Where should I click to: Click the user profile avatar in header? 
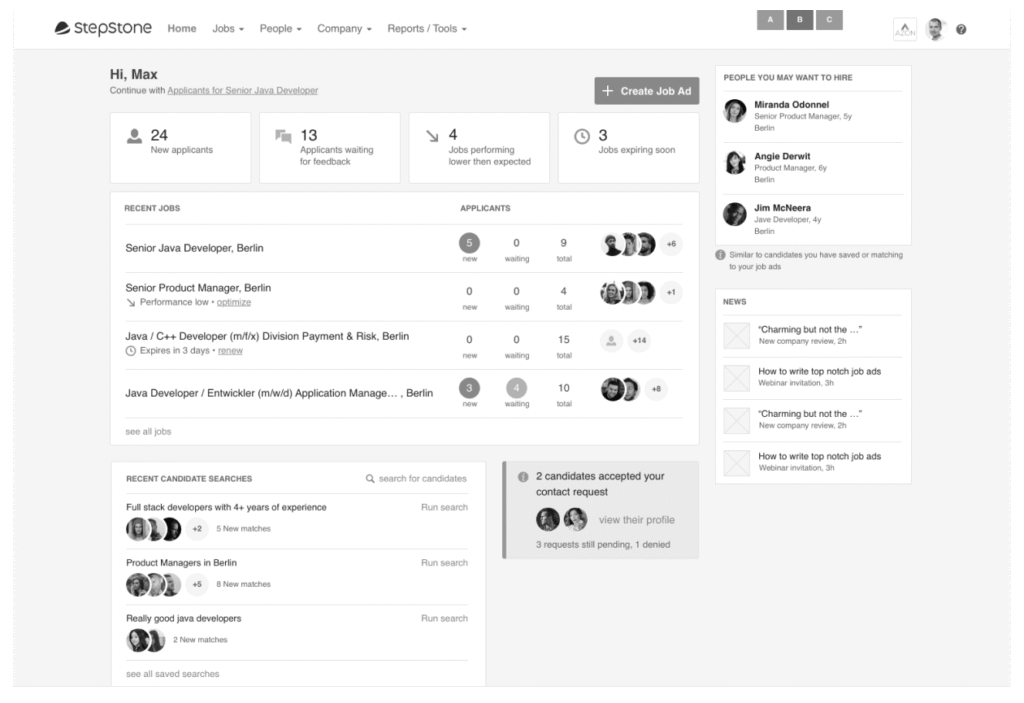tap(934, 30)
